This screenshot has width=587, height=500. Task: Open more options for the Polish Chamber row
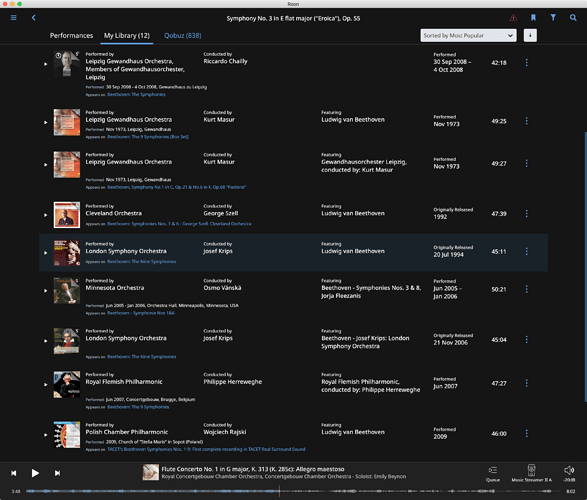(x=526, y=433)
